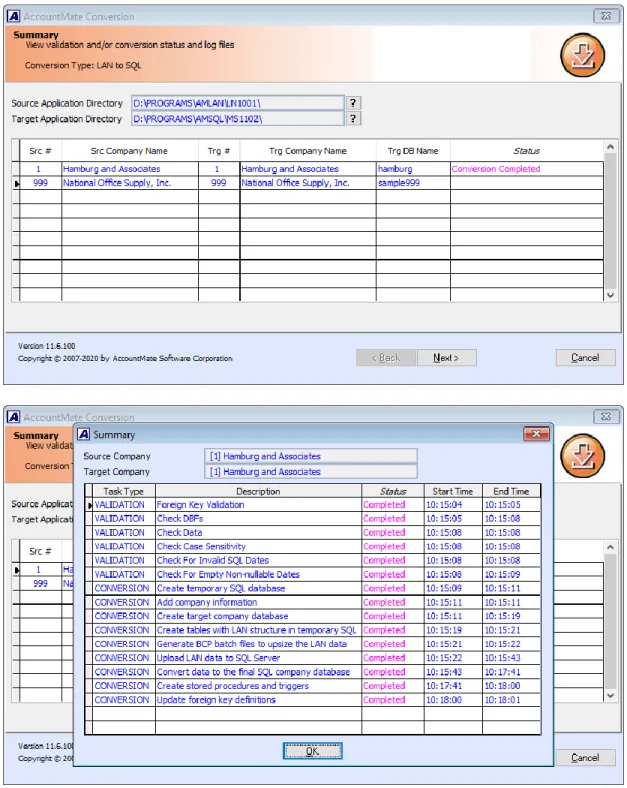Viewport: 627px width, 788px height.
Task: Click the Trg Company Name column header
Action: pos(308,151)
